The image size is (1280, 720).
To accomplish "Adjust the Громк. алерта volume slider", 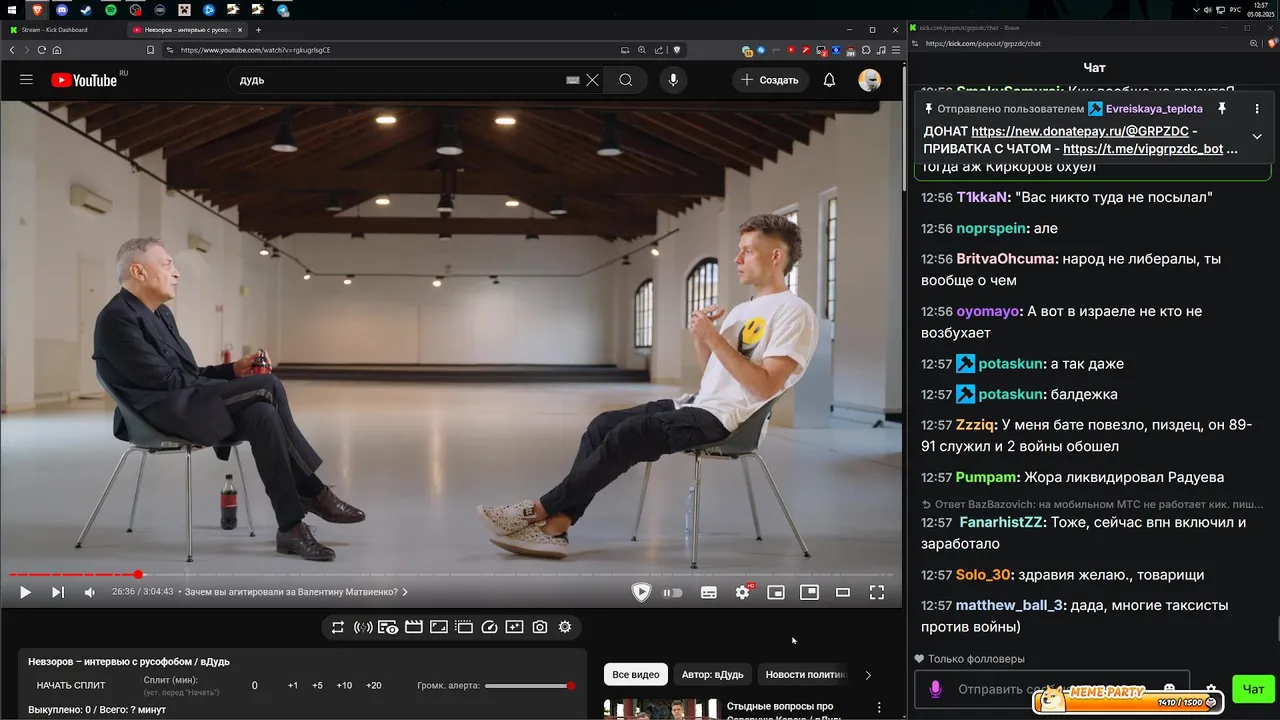I will pos(528,685).
